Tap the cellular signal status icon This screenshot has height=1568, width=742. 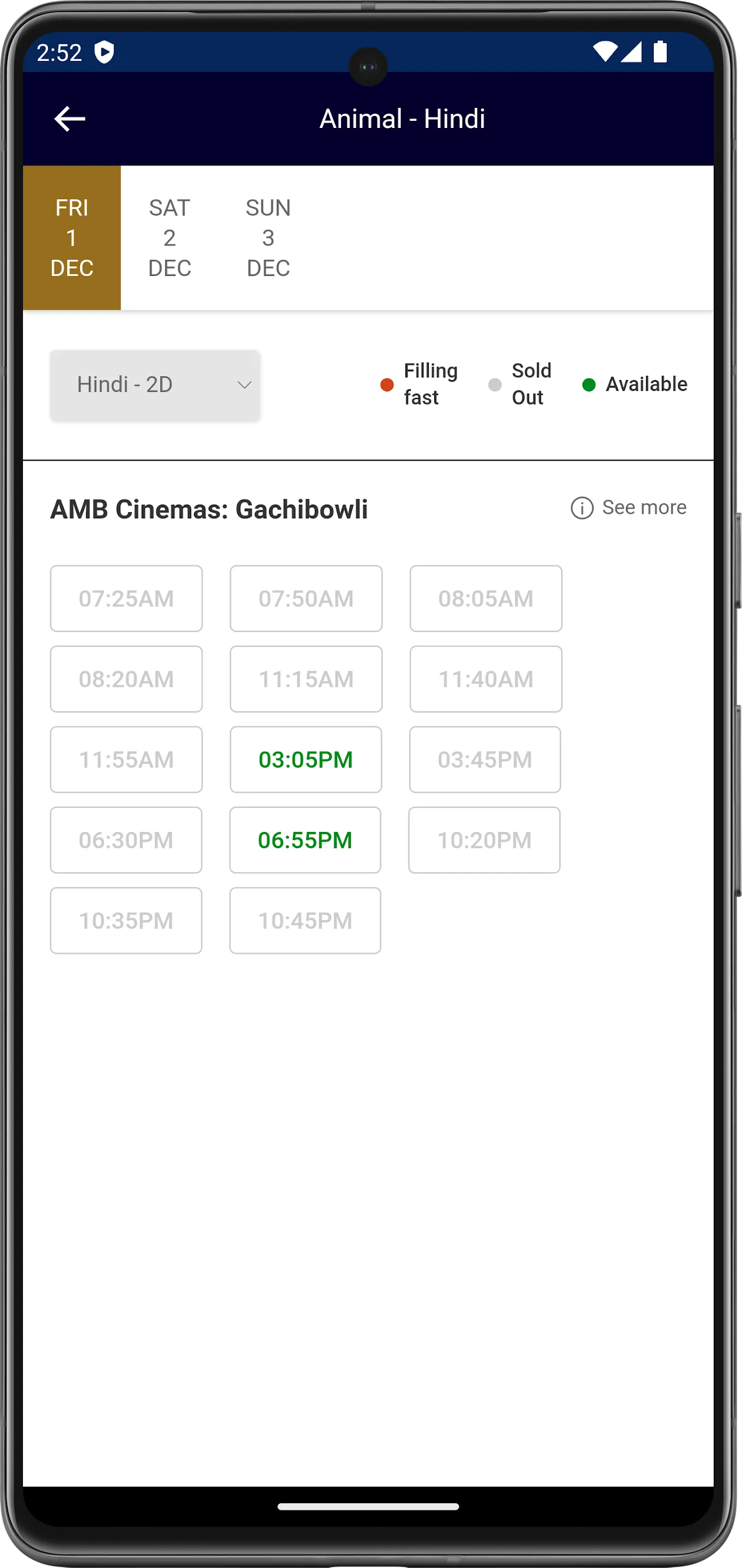631,52
